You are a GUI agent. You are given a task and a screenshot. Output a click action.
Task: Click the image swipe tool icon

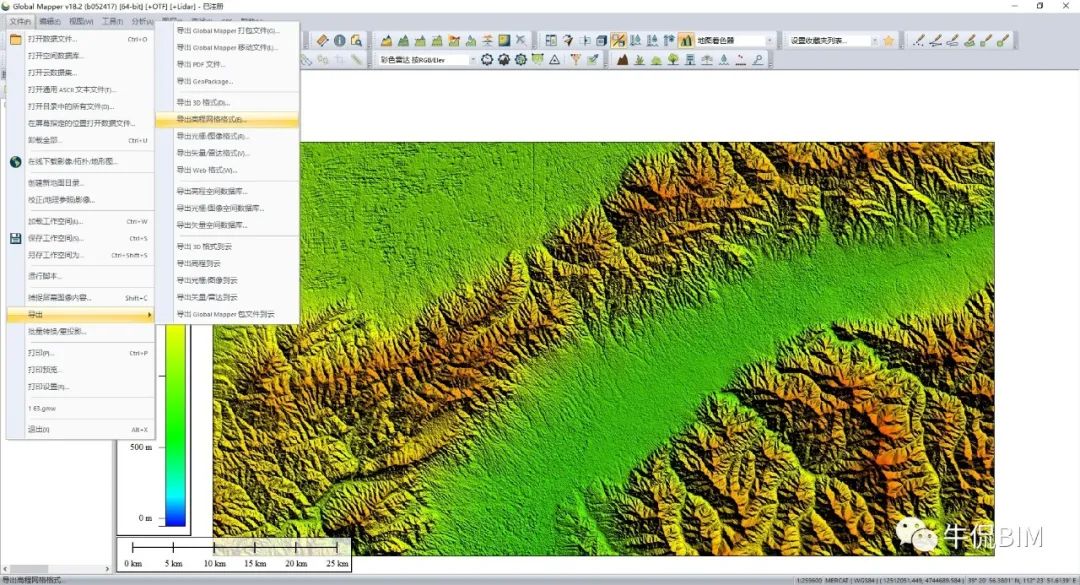[585, 41]
